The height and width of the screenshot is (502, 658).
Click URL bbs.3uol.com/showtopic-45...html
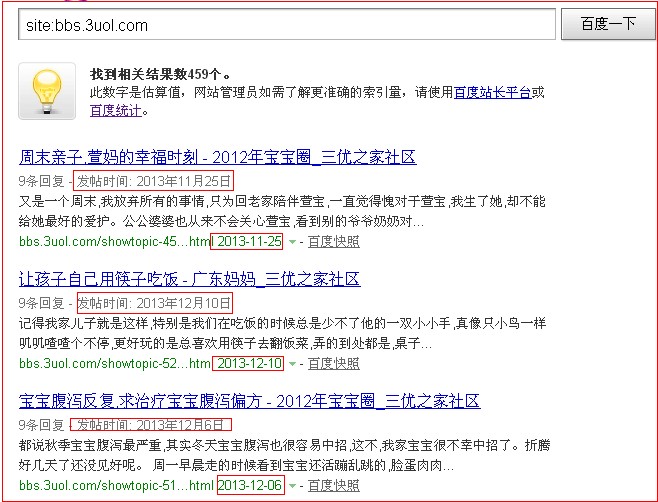point(116,241)
